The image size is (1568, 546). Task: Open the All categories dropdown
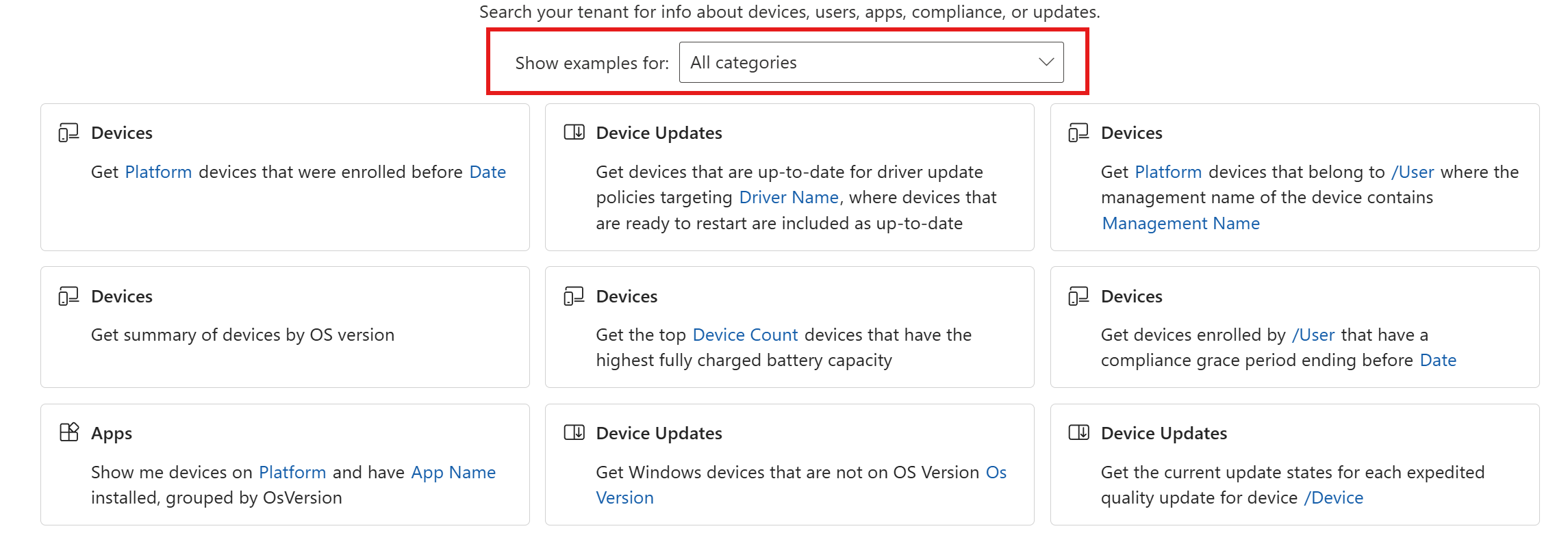pos(871,62)
